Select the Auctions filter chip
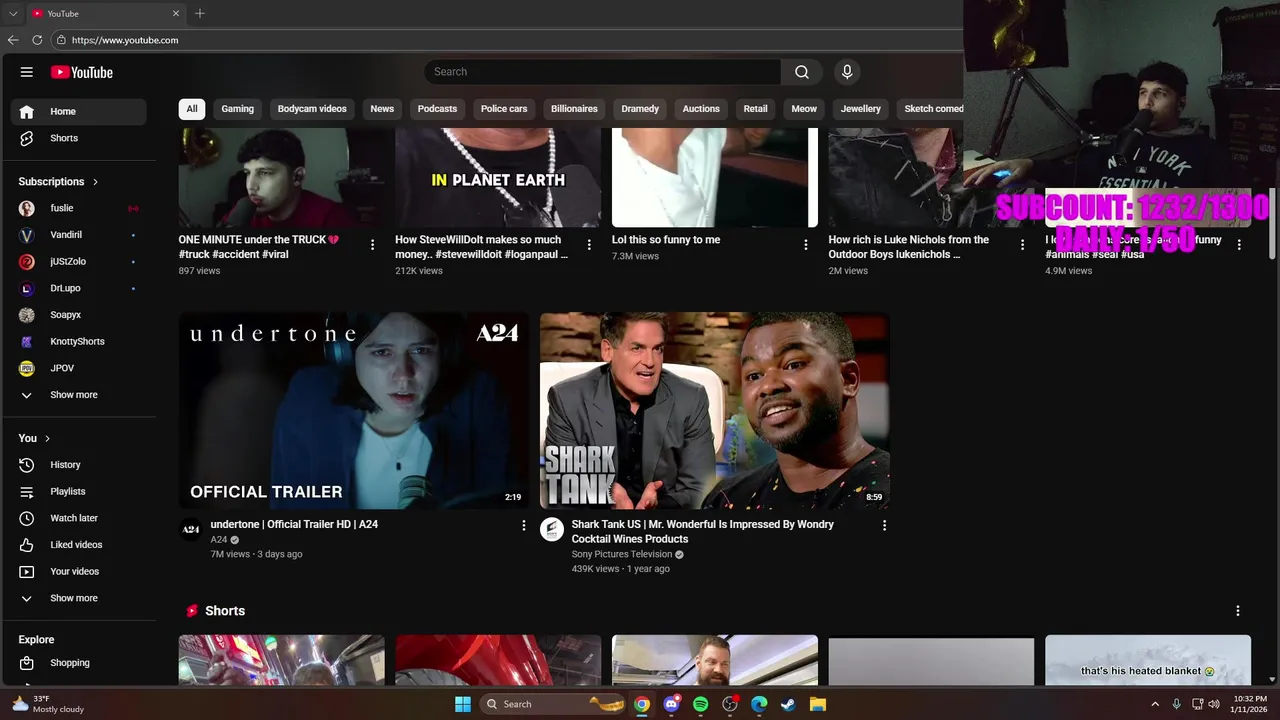The width and height of the screenshot is (1280, 720). pyautogui.click(x=701, y=109)
